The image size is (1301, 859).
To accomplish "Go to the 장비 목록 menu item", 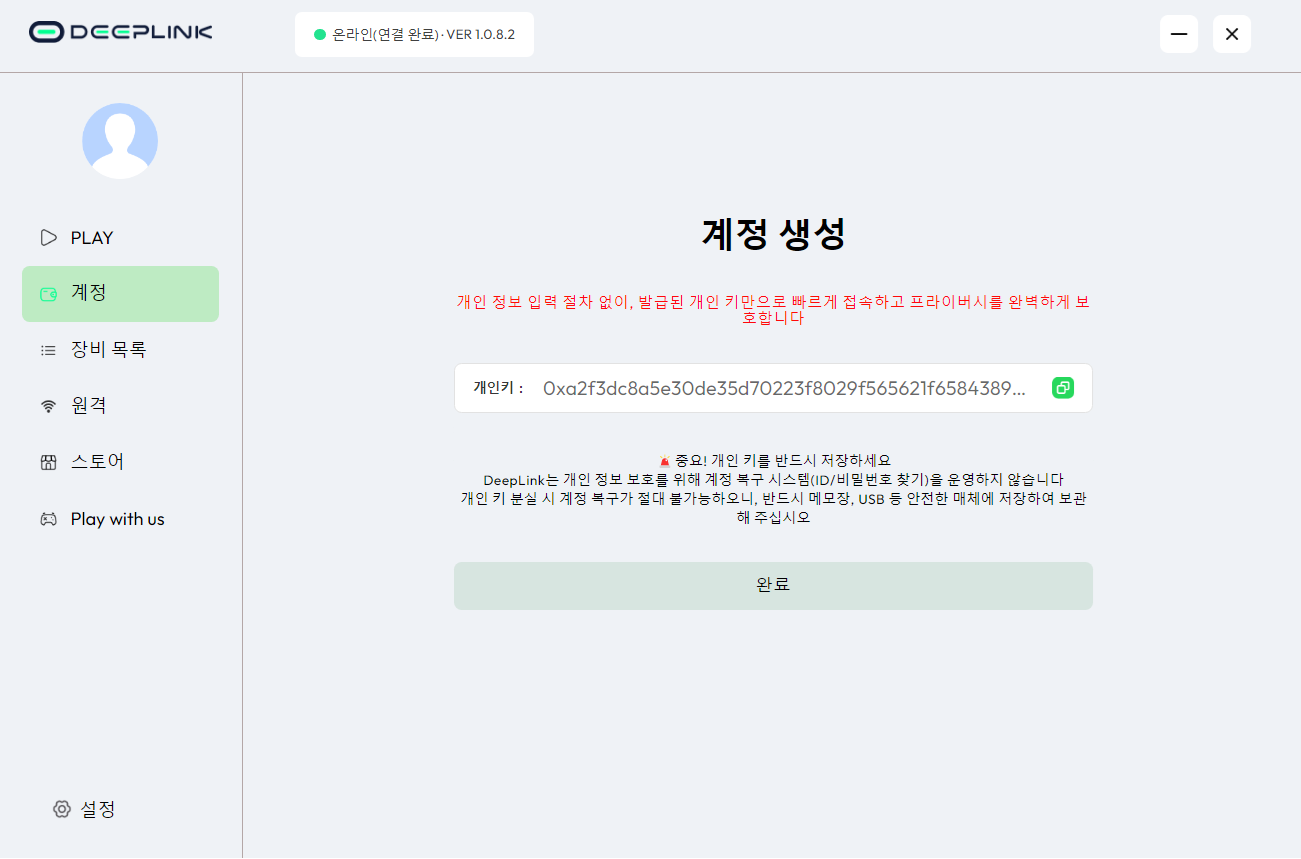I will click(108, 350).
